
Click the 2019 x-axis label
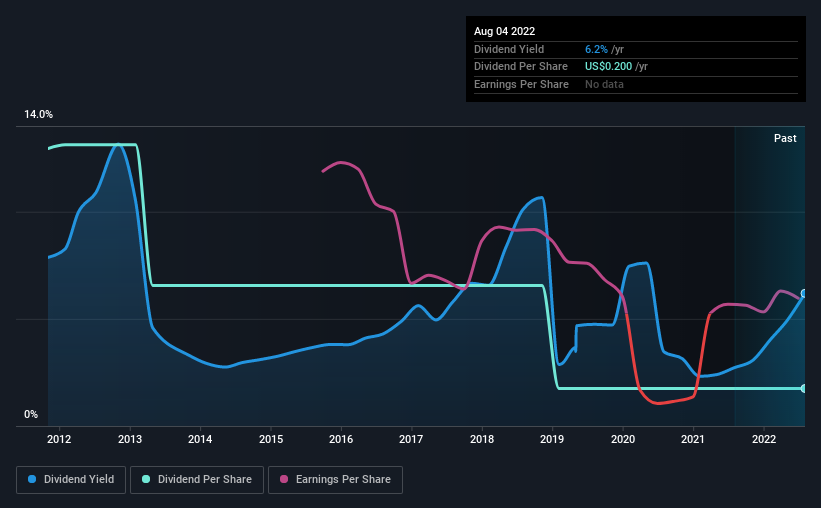point(552,439)
